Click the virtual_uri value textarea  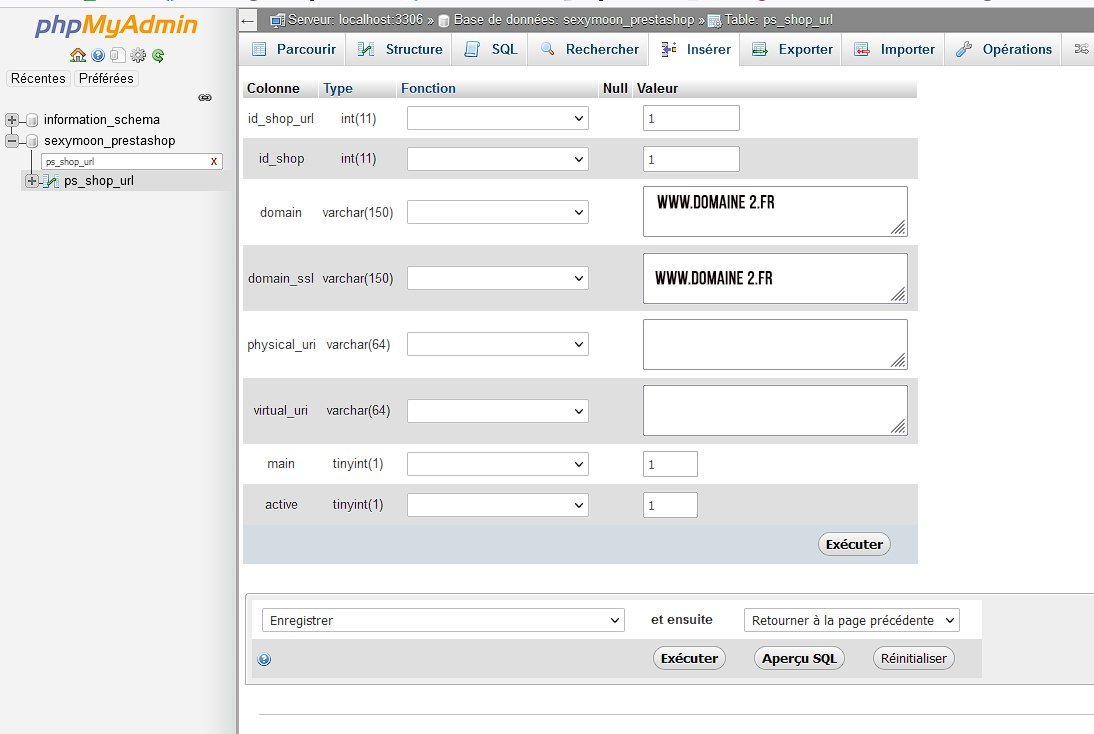pos(775,410)
